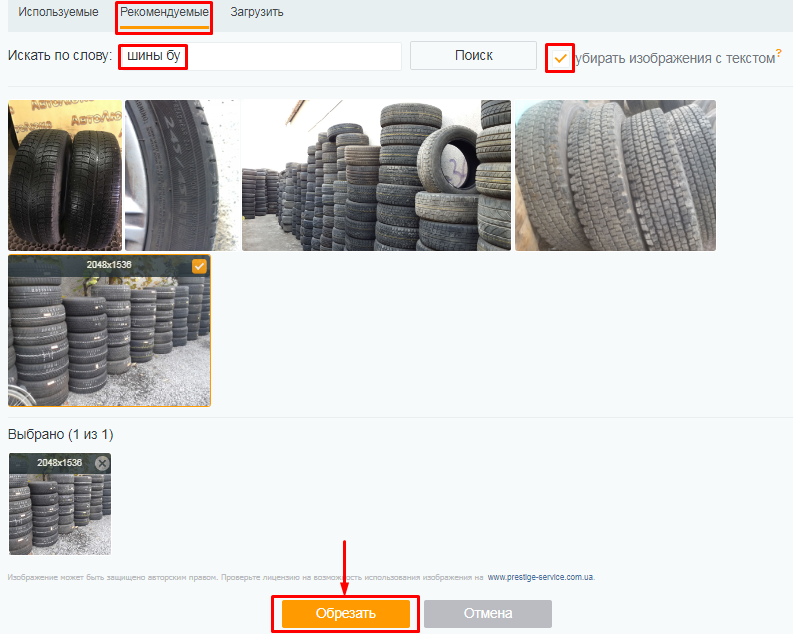The width and height of the screenshot is (793, 634).
Task: Select the thumbnail with two upright tires
Action: pos(64,175)
